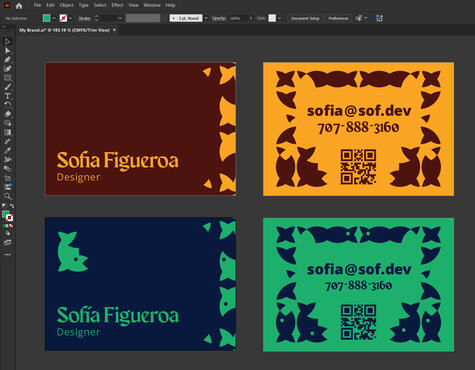
Task: Click the drawing mode icon in toolbar
Action: coord(7,233)
